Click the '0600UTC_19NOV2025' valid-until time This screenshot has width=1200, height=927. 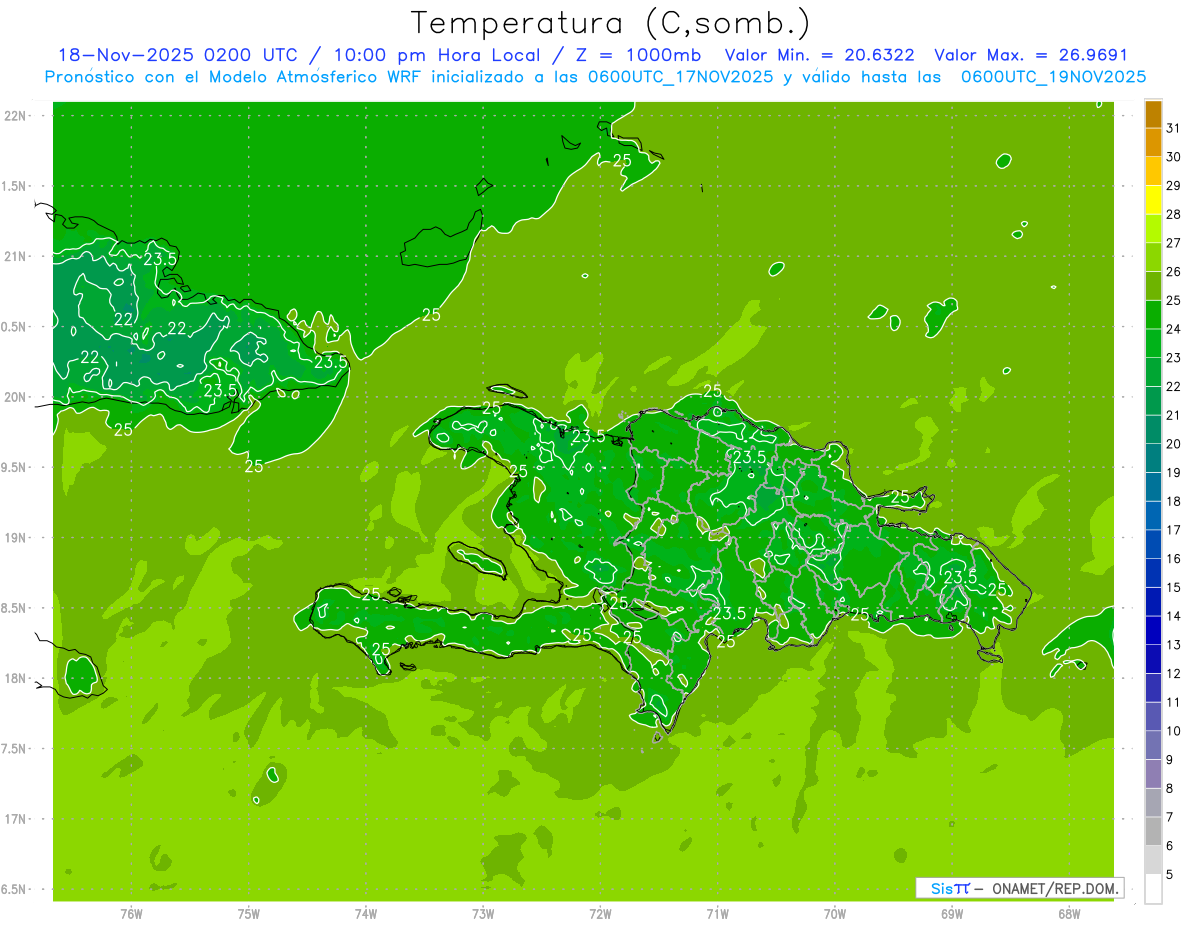[1053, 77]
